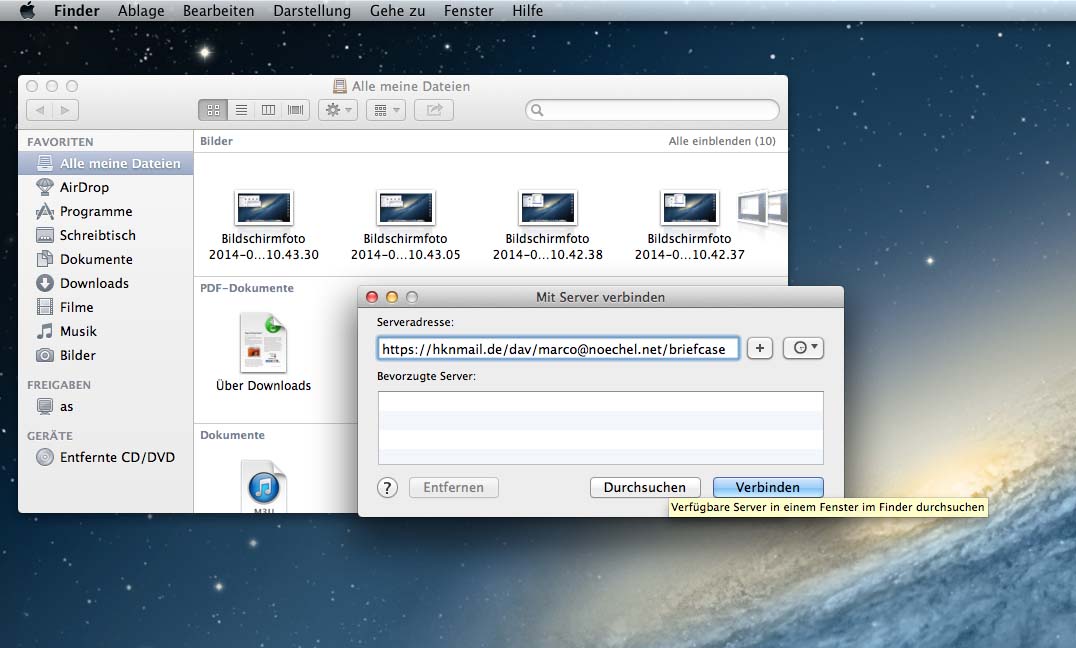Open the Darstellung menu
Viewport: 1076px width, 648px height.
pyautogui.click(x=312, y=11)
